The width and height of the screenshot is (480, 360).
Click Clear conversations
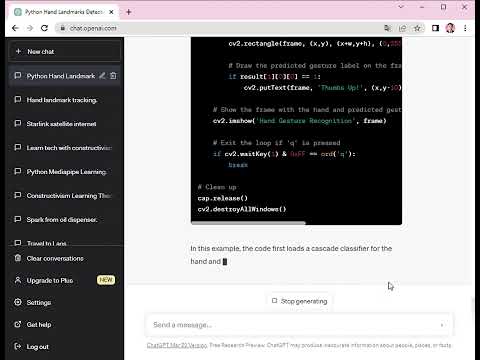click(64, 258)
